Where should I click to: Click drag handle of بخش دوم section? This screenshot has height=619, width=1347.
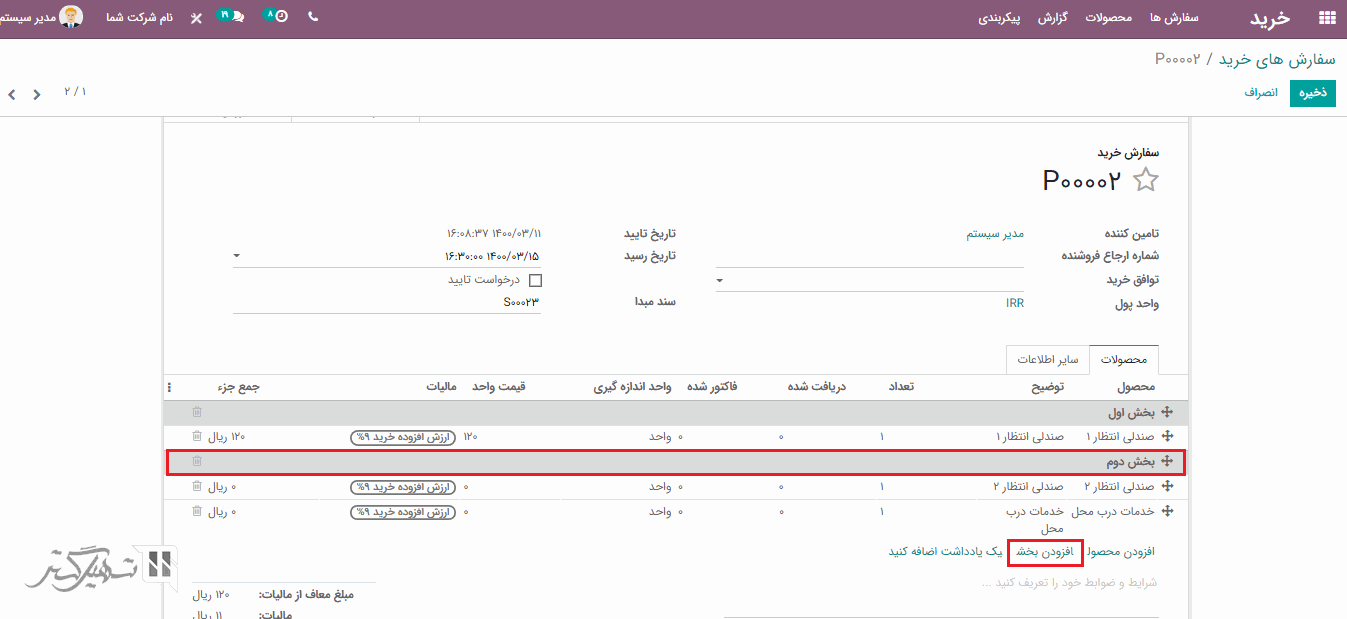click(x=1167, y=462)
